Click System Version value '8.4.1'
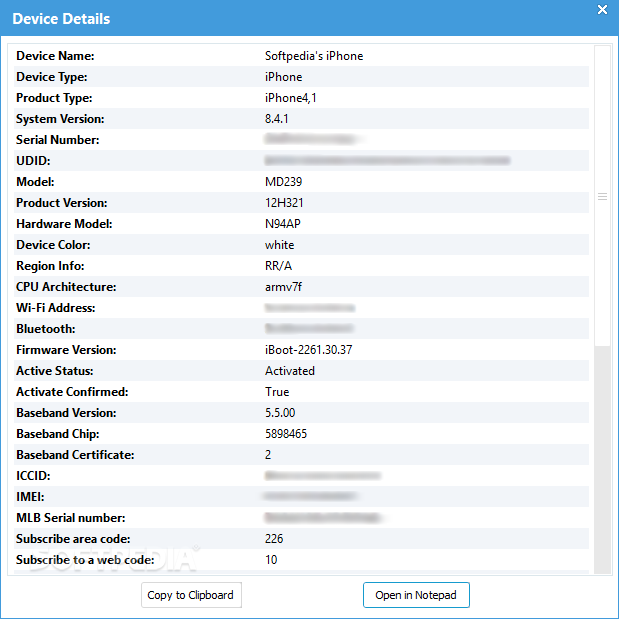The image size is (619, 619). pos(276,119)
